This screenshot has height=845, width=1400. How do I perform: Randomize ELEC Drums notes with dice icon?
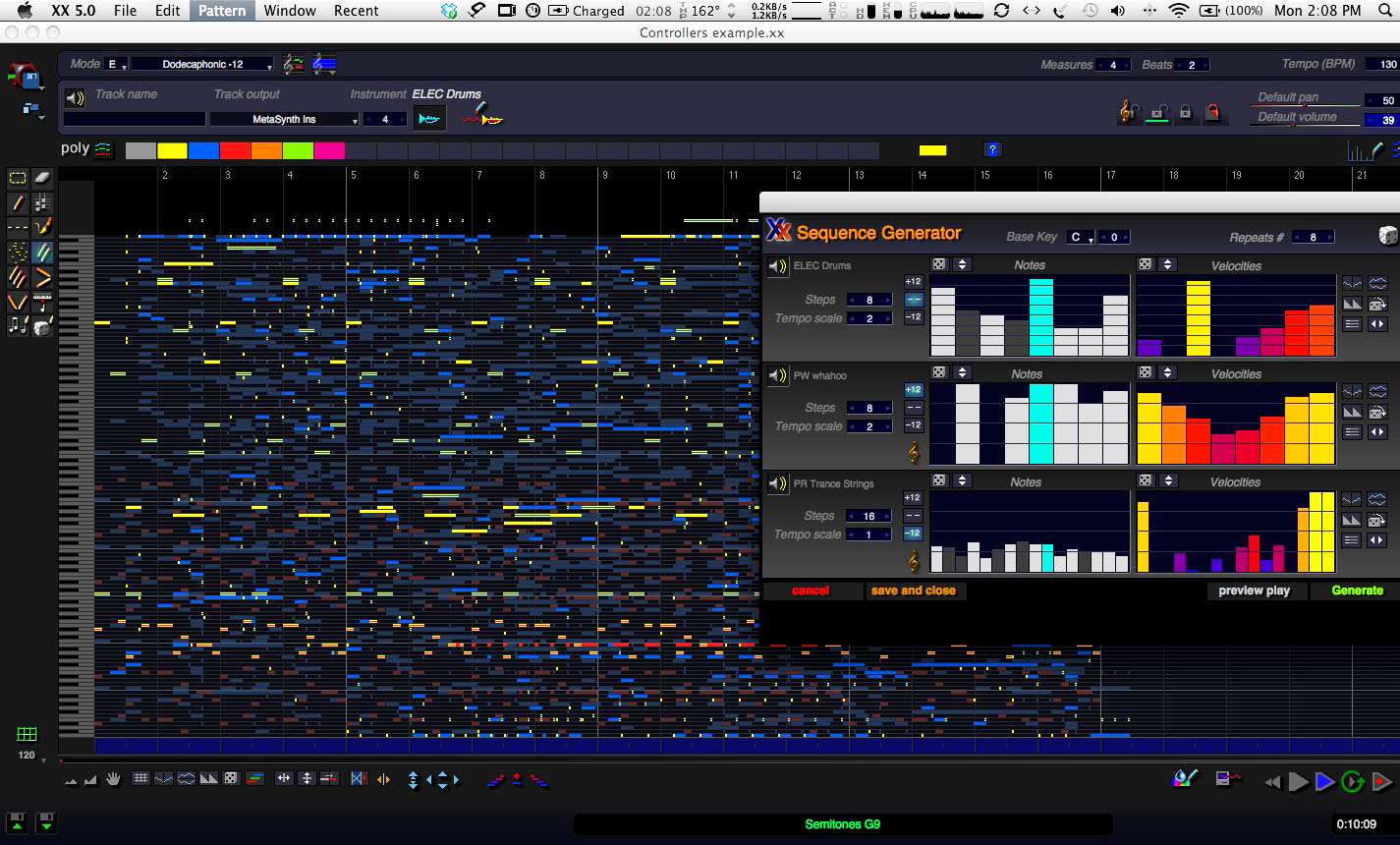click(939, 264)
